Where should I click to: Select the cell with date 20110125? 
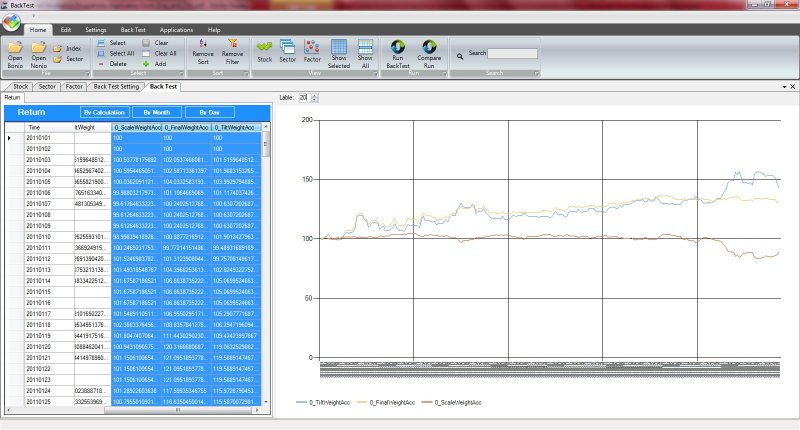[x=49, y=401]
